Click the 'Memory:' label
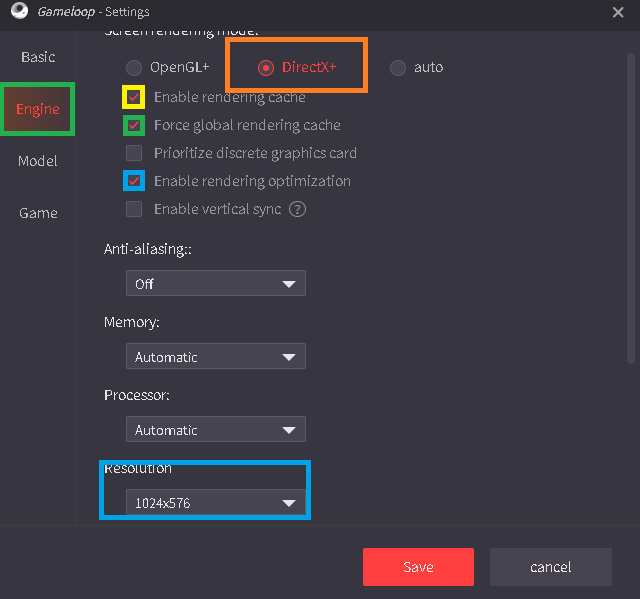The image size is (640, 599). click(132, 322)
